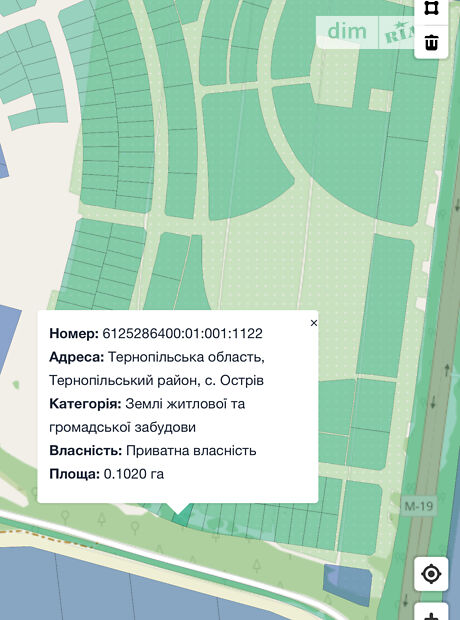Screen dimensions: 460x620
Task: Click the M-19 road label
Action: 419,506
